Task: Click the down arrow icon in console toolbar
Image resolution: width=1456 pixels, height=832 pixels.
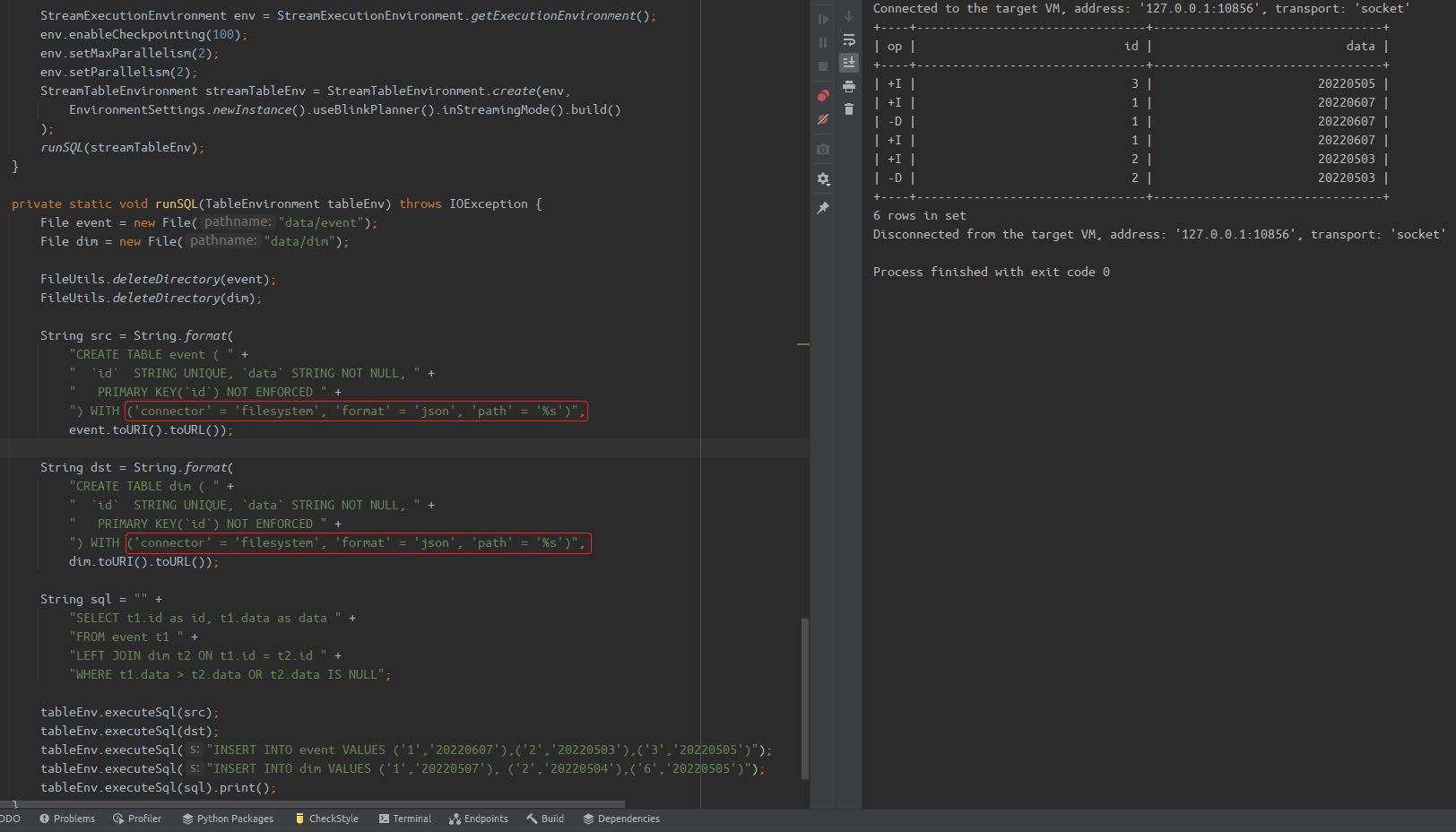Action: click(849, 16)
